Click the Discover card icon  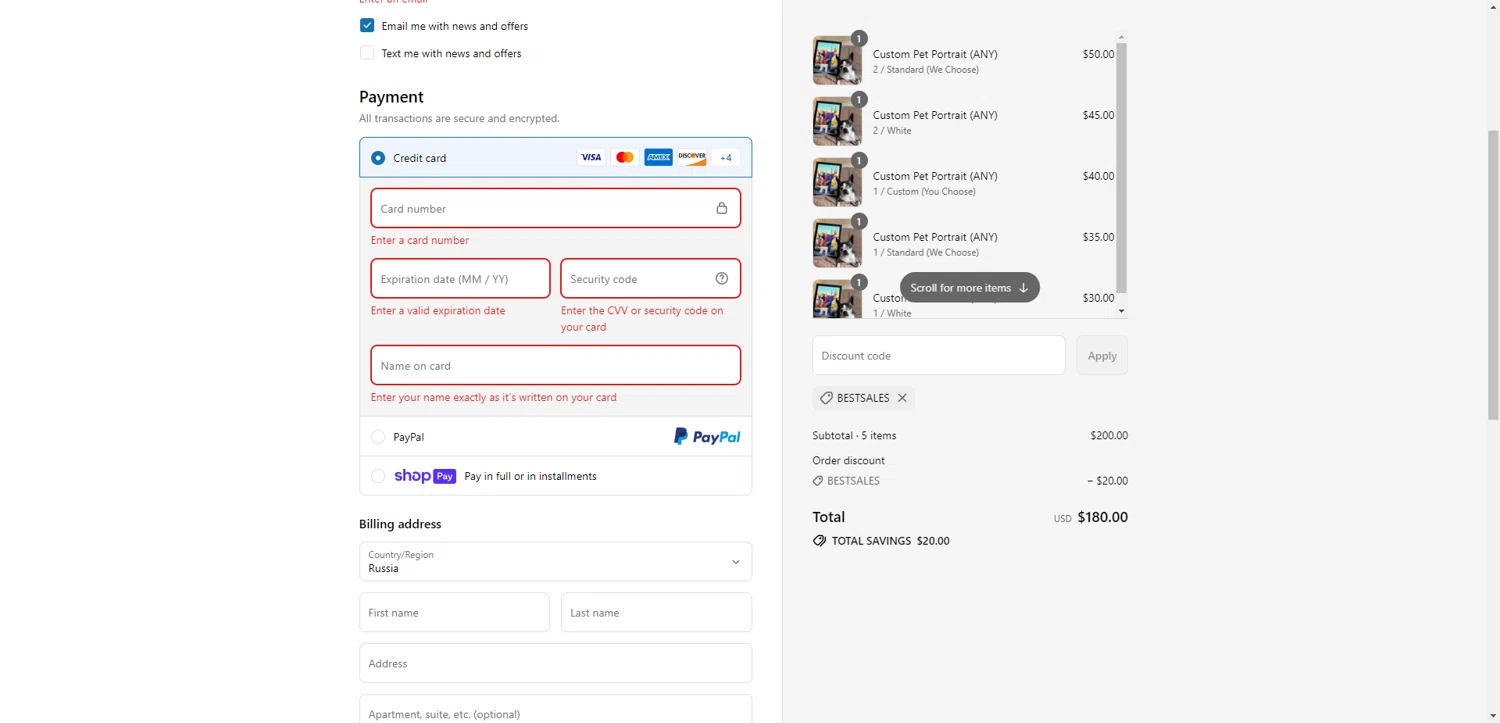692,157
